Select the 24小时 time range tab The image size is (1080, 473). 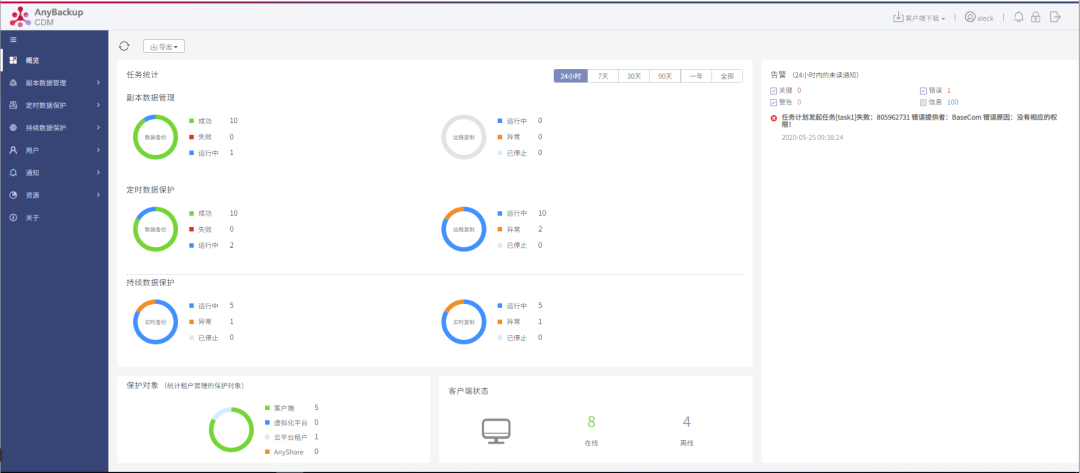(x=570, y=76)
